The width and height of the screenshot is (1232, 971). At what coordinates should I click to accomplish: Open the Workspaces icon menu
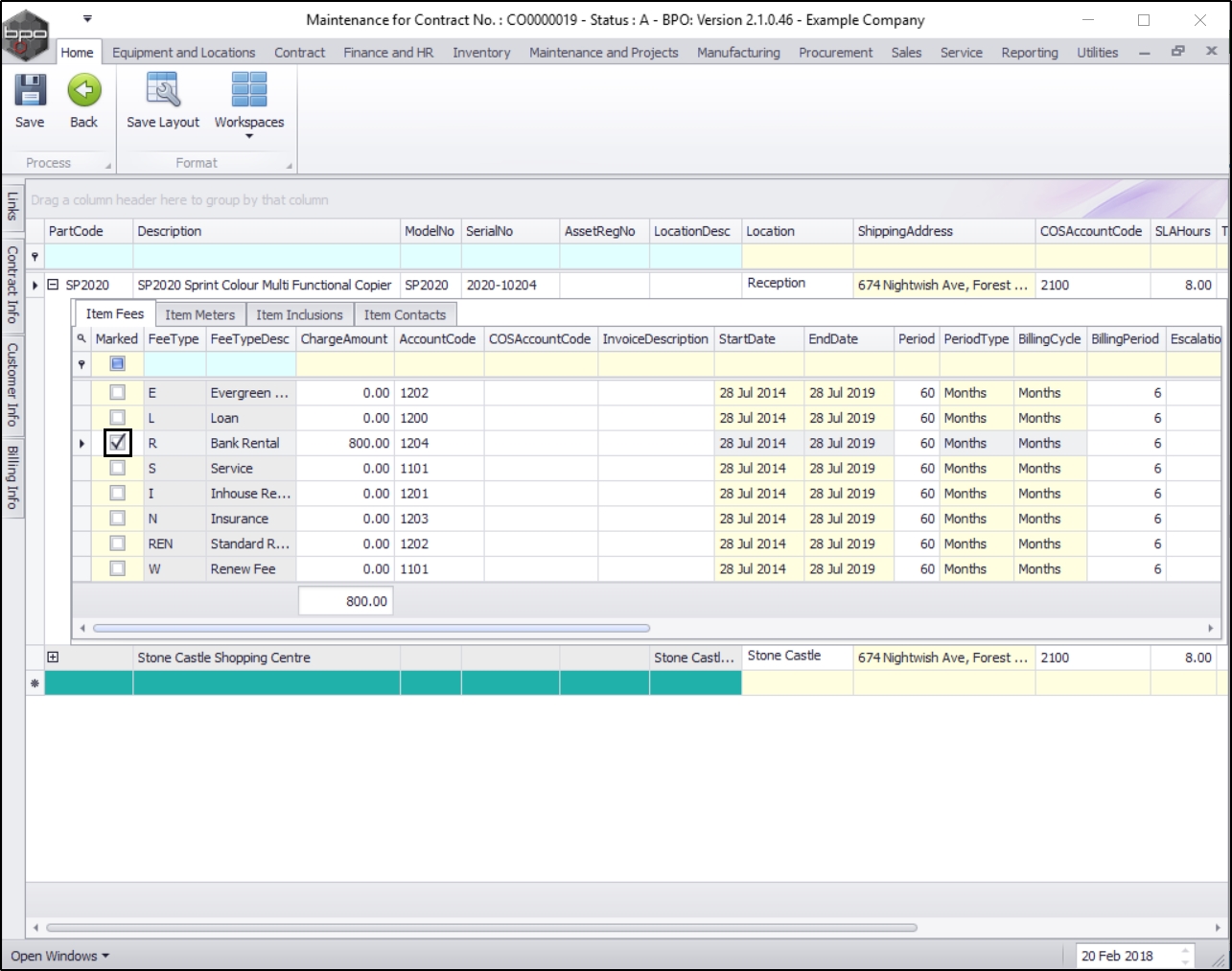point(249,91)
